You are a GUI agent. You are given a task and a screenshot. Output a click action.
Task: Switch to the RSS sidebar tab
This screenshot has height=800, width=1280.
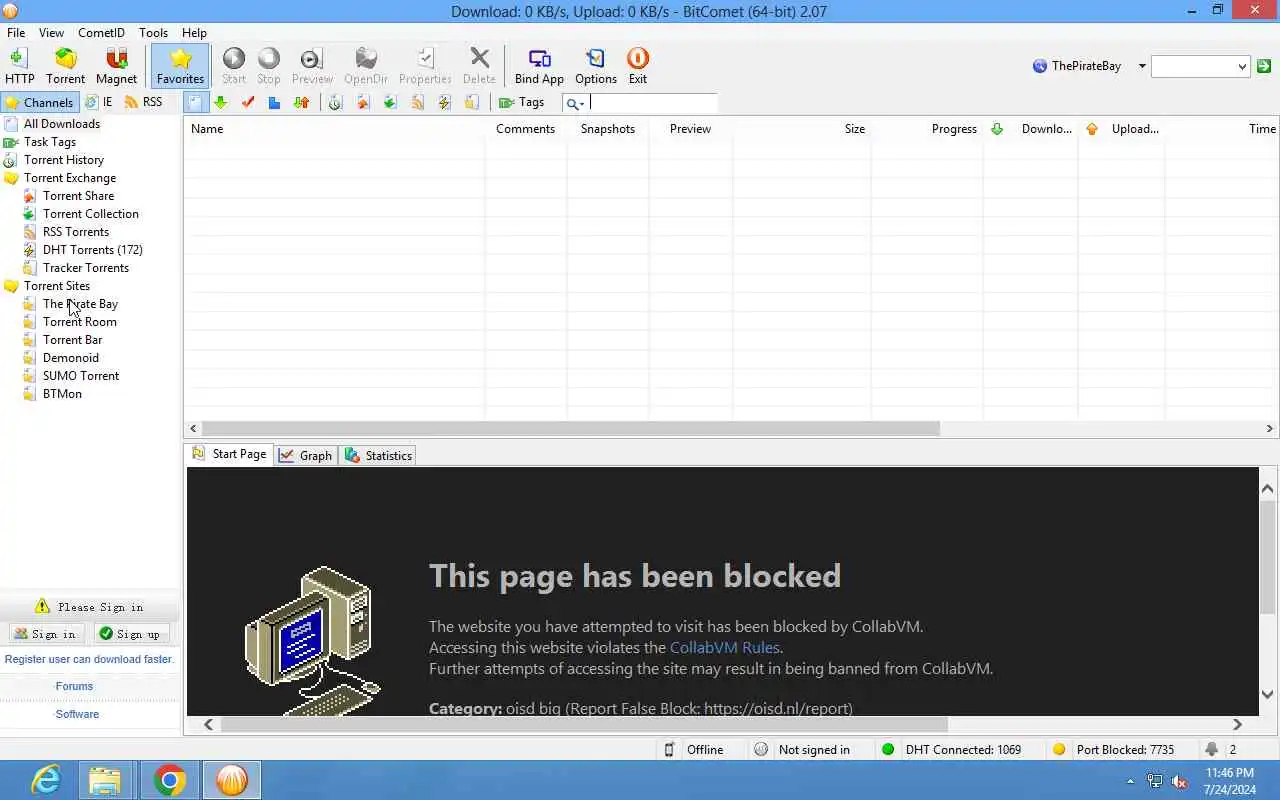[x=143, y=102]
